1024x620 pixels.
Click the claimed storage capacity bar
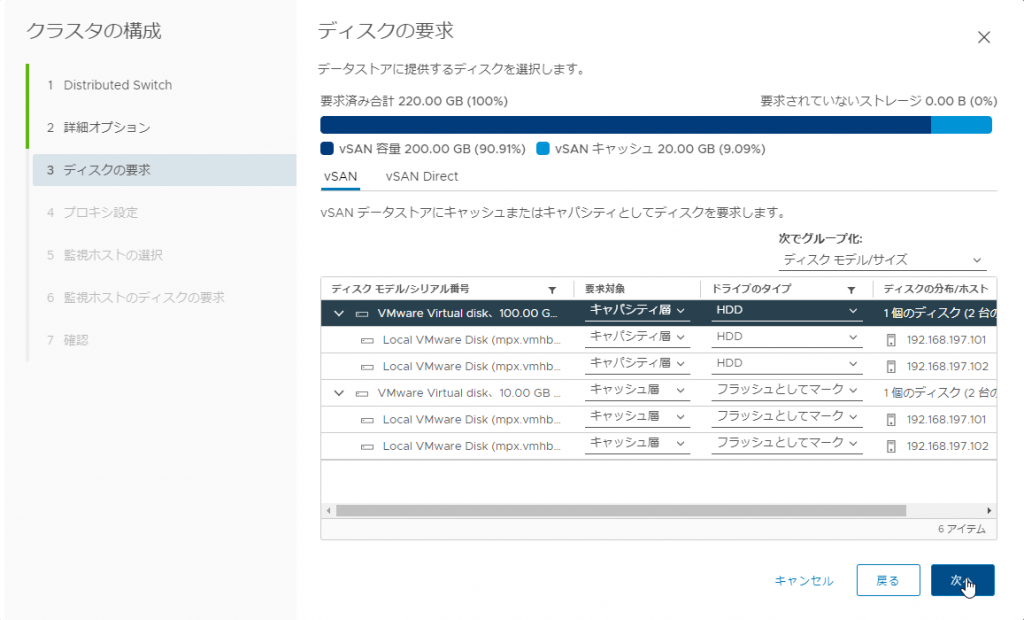pos(656,125)
